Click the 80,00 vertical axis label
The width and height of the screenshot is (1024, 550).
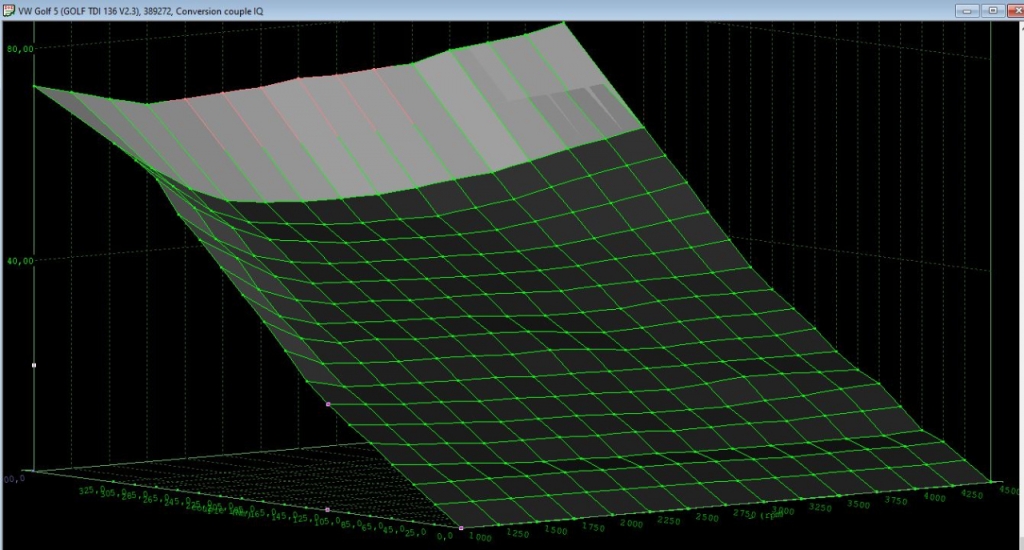(x=20, y=48)
